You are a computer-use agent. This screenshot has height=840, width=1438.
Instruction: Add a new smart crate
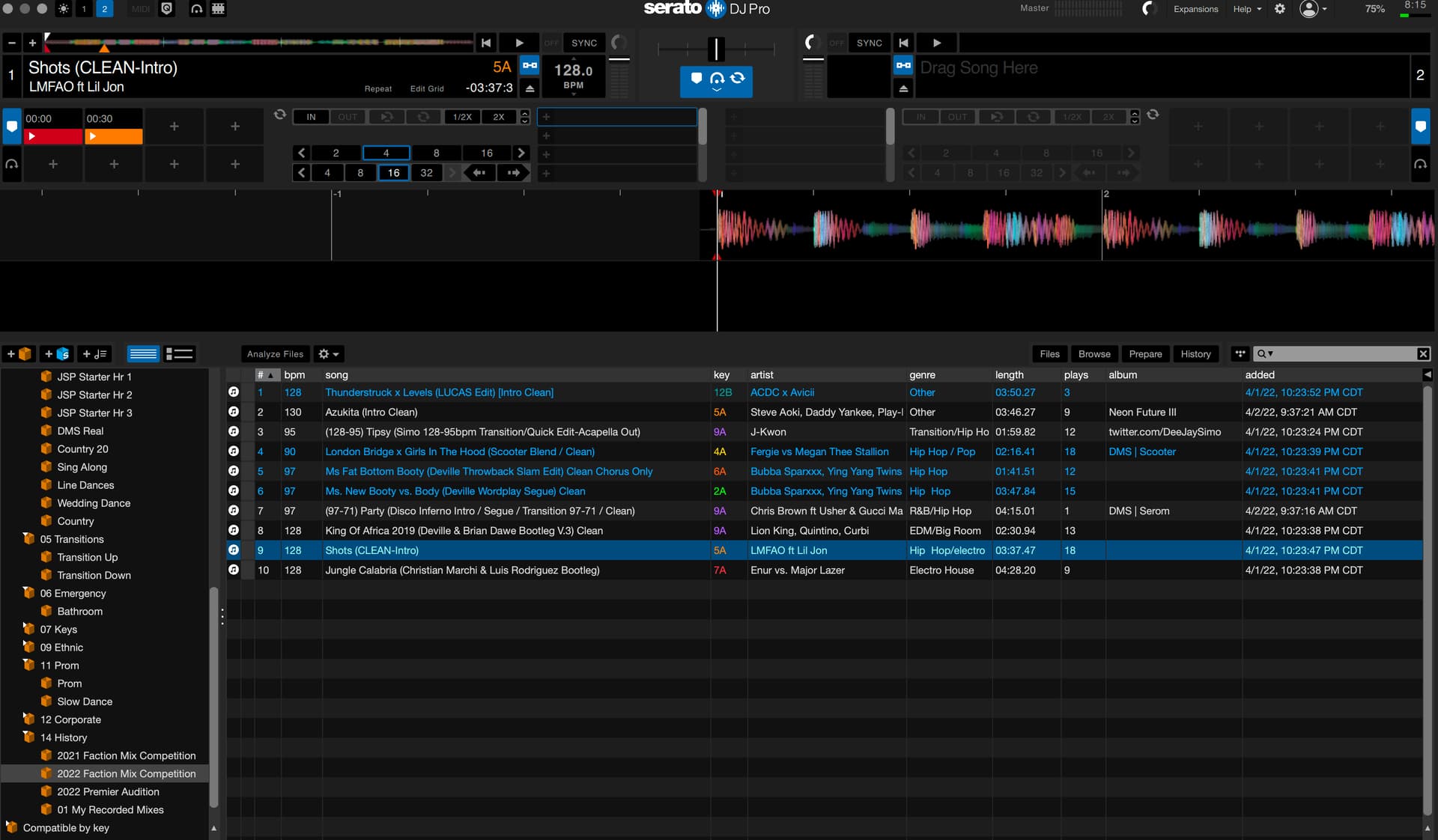point(57,354)
